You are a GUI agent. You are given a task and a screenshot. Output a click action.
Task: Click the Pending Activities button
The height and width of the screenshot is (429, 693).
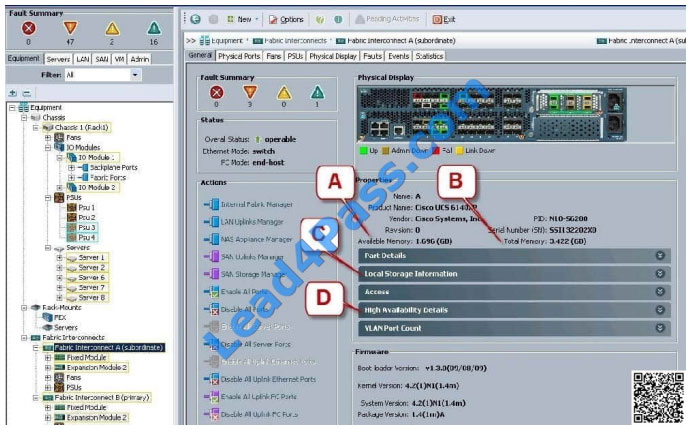coord(387,19)
